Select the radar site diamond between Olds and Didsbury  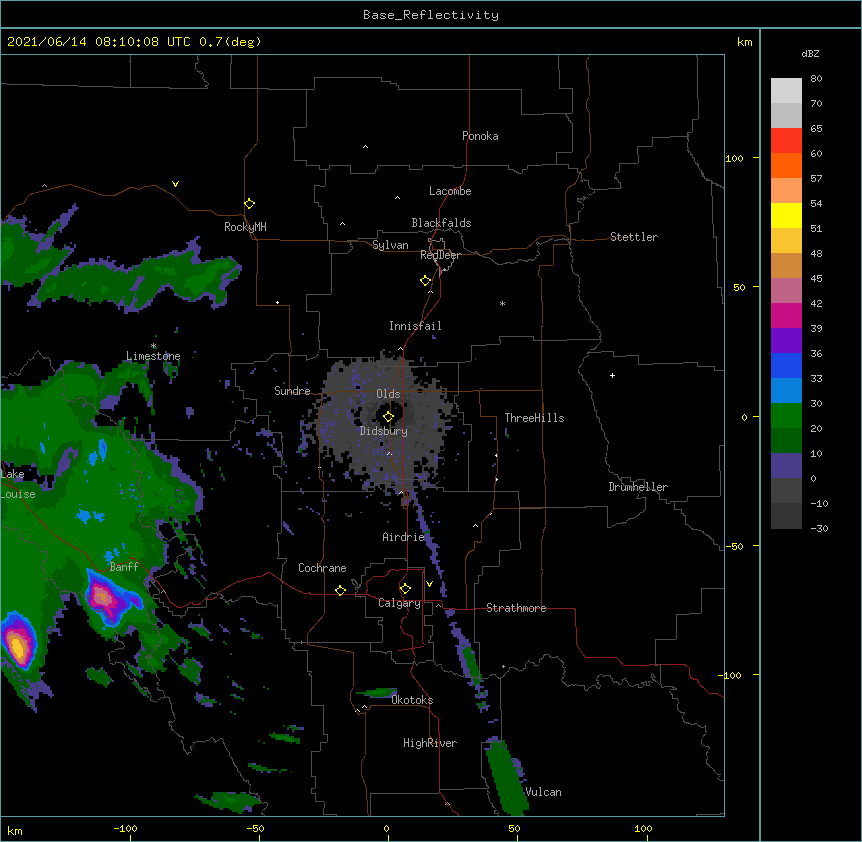click(x=388, y=417)
